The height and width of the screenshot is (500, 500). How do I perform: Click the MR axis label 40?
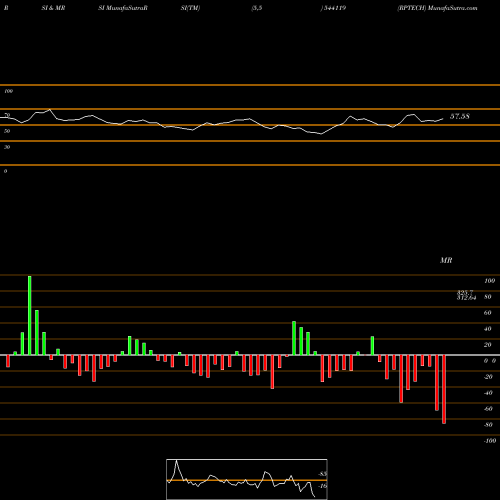488,329
